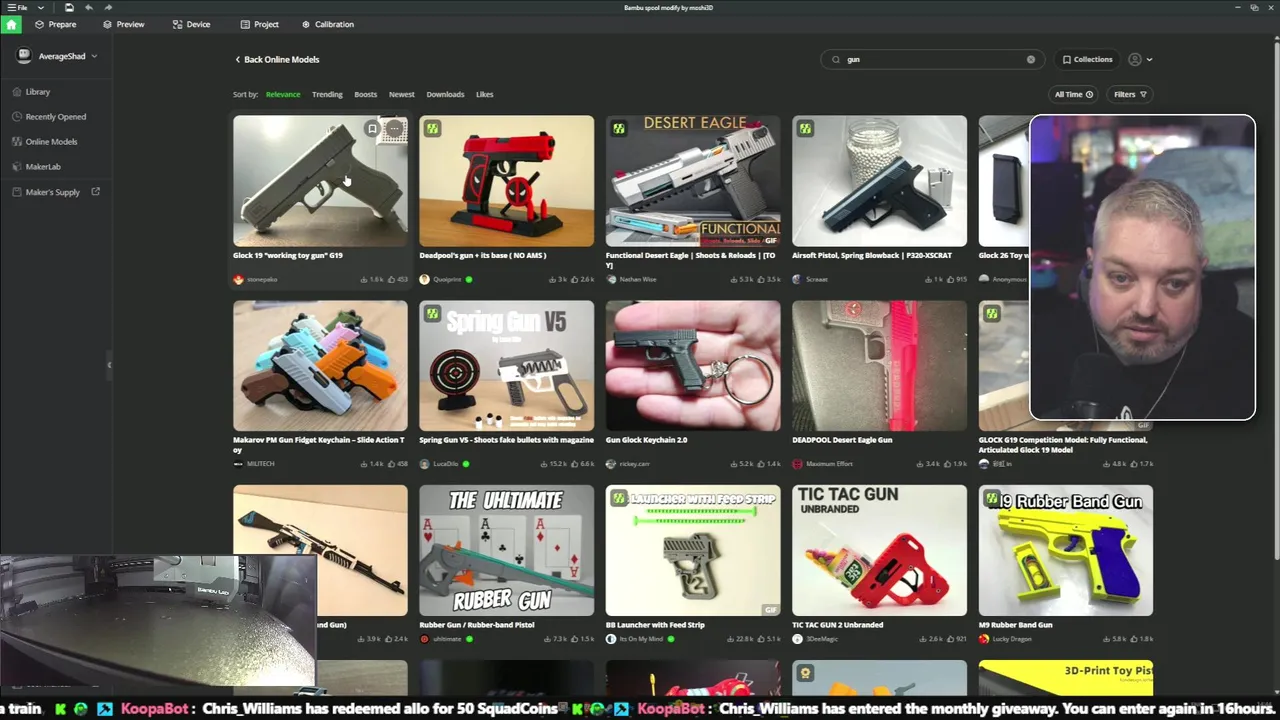Click the save disk icon
1280x720 pixels.
[x=69, y=8]
